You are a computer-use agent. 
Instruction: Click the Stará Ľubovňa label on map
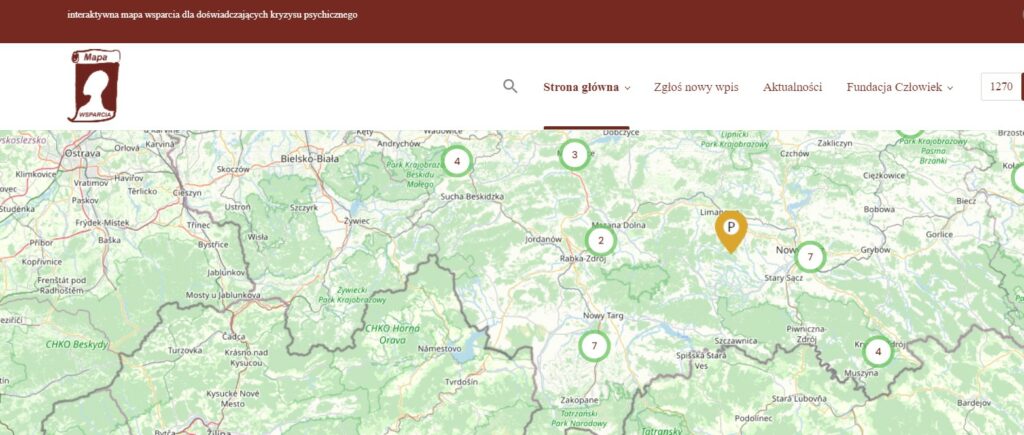(799, 398)
